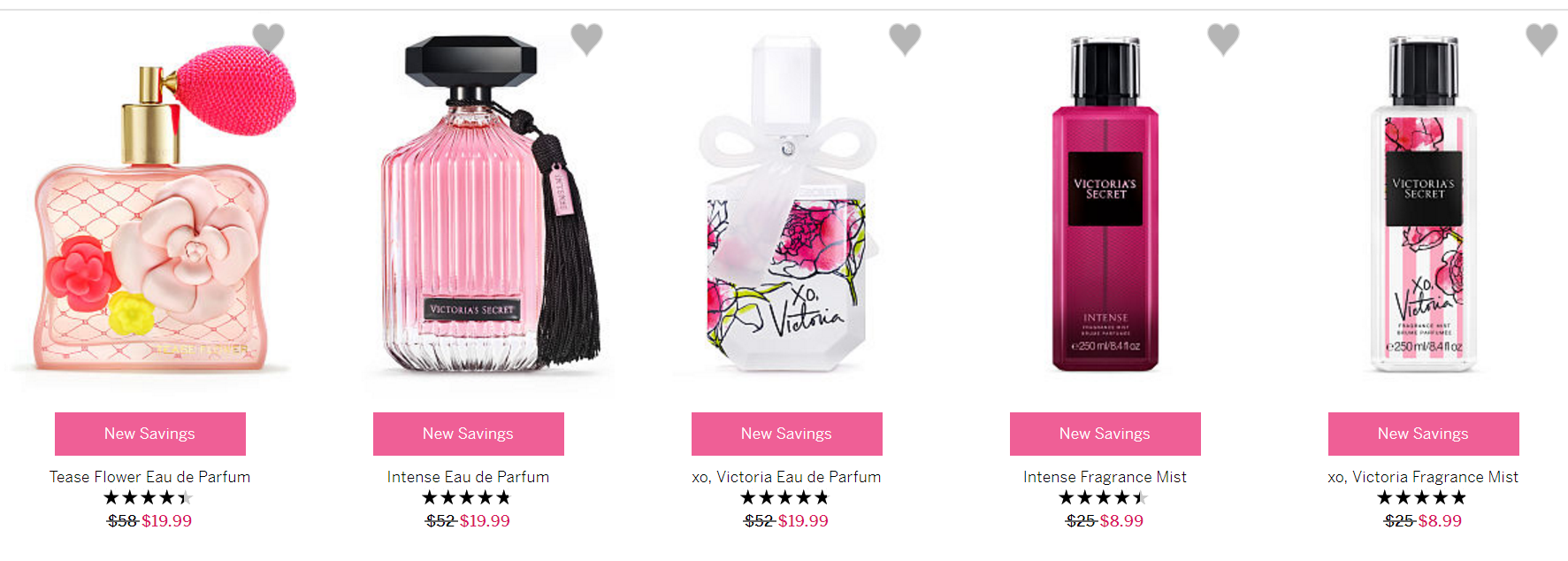View the dark pink Intense mist bottle image
Image resolution: width=1568 pixels, height=561 pixels.
(x=1105, y=204)
